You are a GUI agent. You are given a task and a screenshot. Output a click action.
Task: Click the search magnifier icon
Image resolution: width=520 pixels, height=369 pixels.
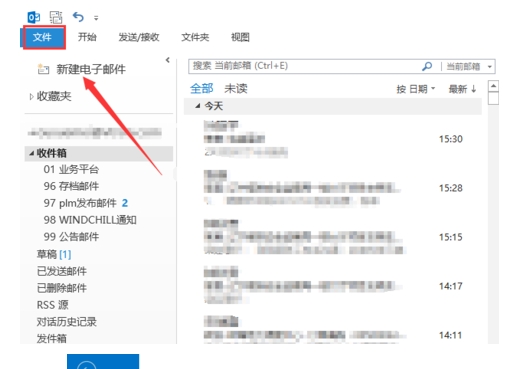click(427, 66)
